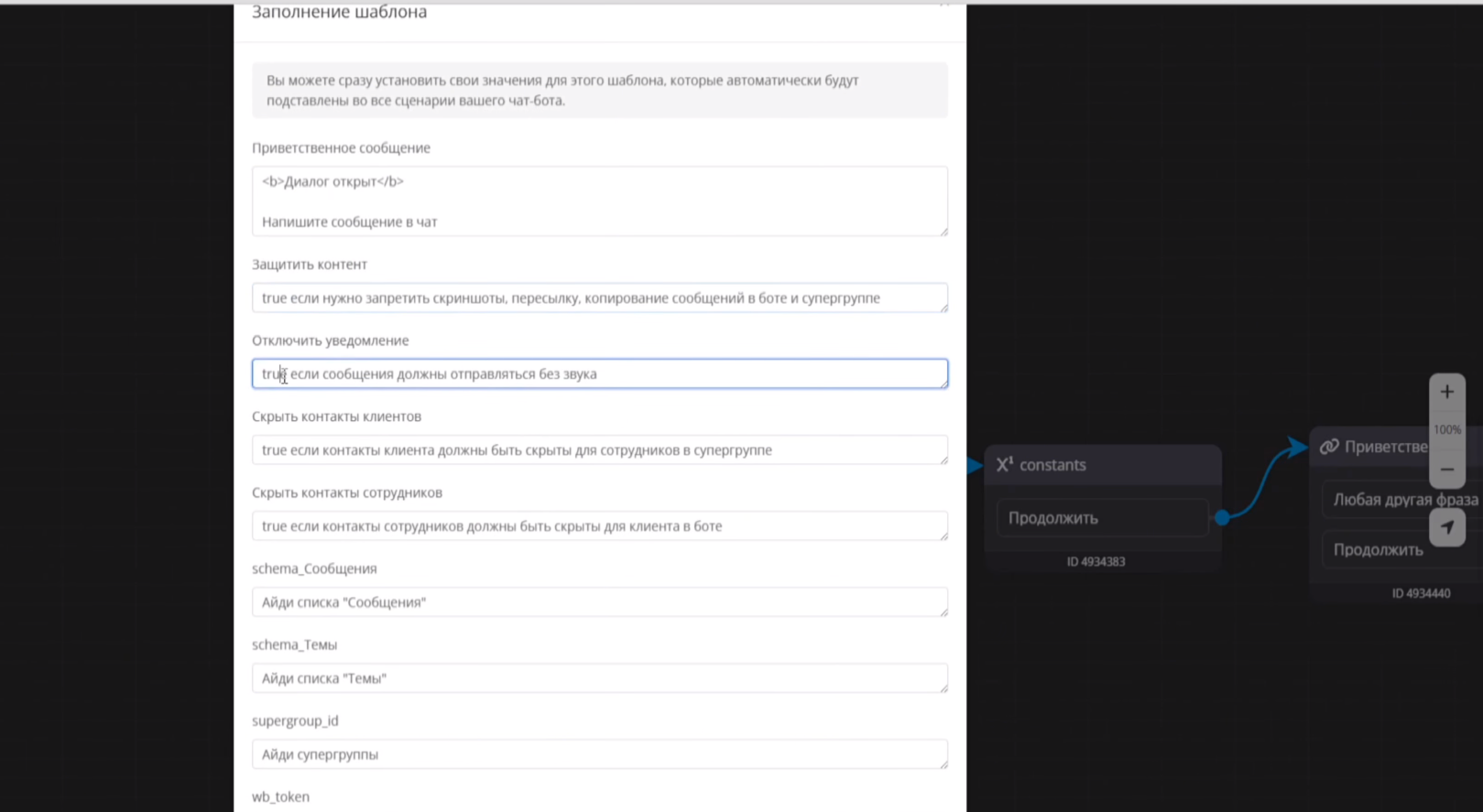Zoom out with the minus icon
The width and height of the screenshot is (1483, 812).
click(1447, 470)
